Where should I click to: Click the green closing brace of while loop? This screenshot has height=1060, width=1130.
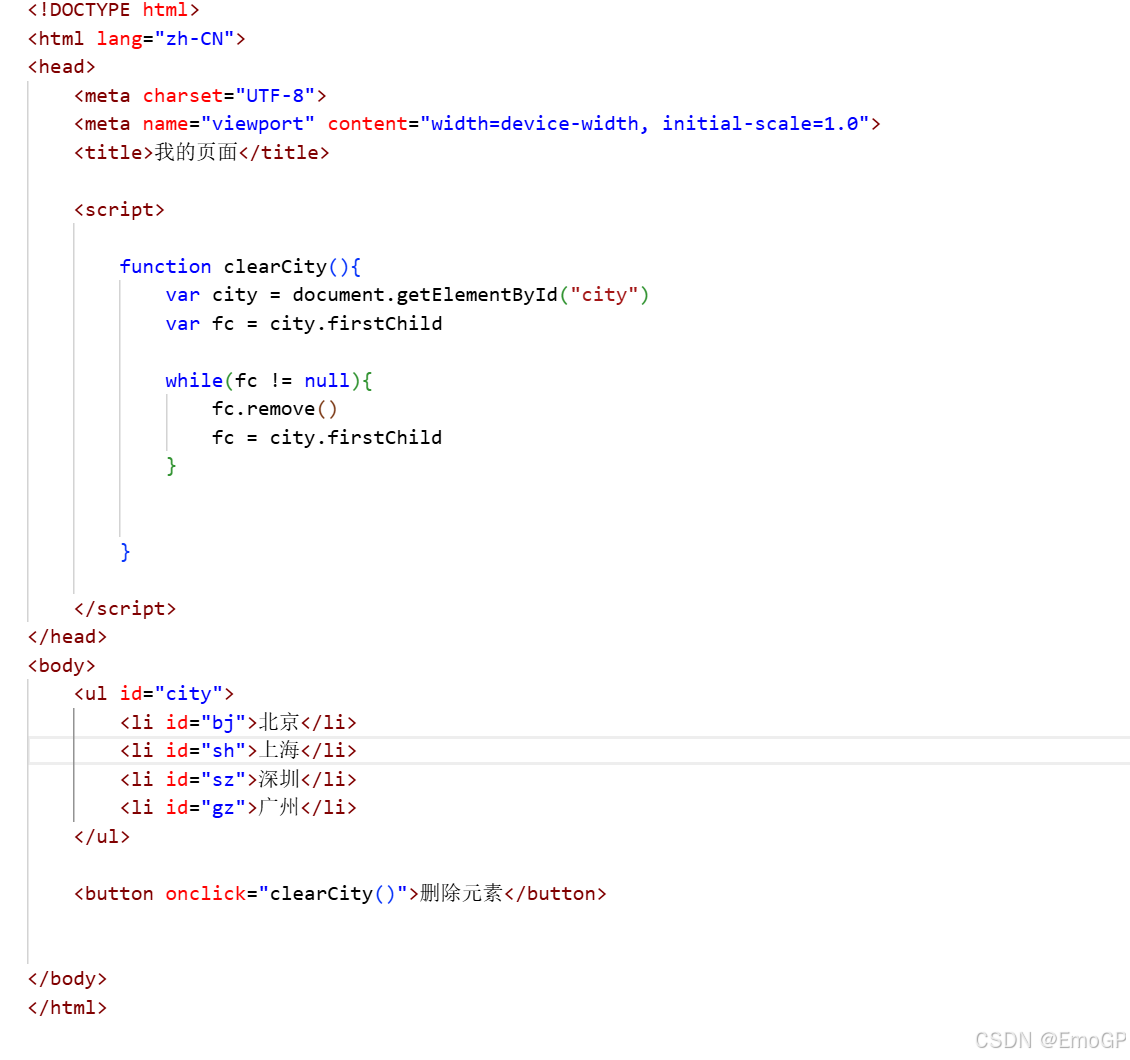(x=171, y=466)
